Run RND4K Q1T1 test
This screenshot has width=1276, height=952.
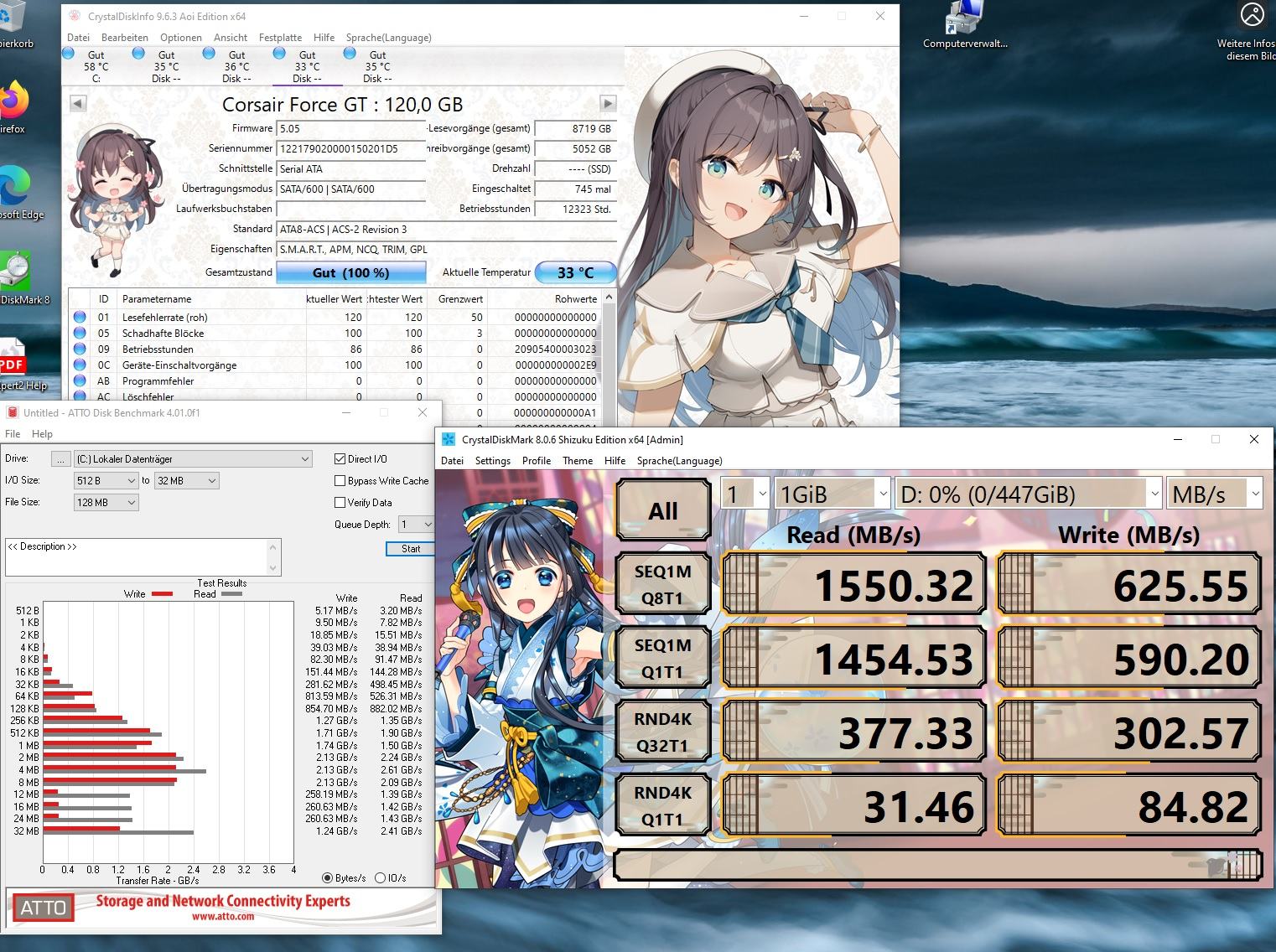pos(662,805)
